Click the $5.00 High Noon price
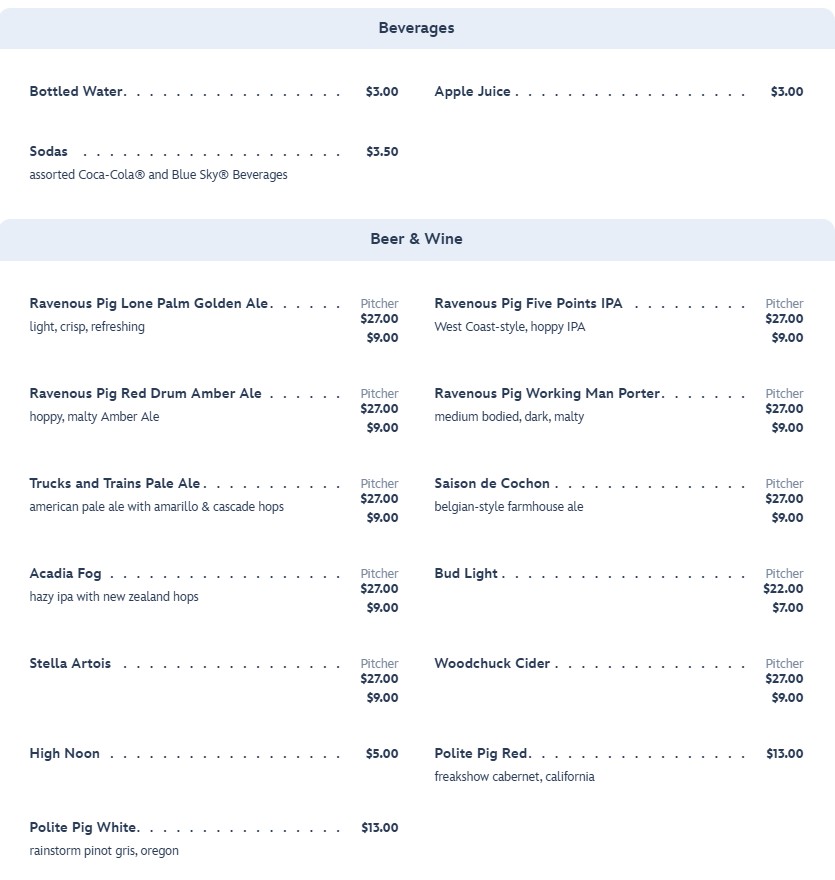This screenshot has width=835, height=880. [382, 754]
